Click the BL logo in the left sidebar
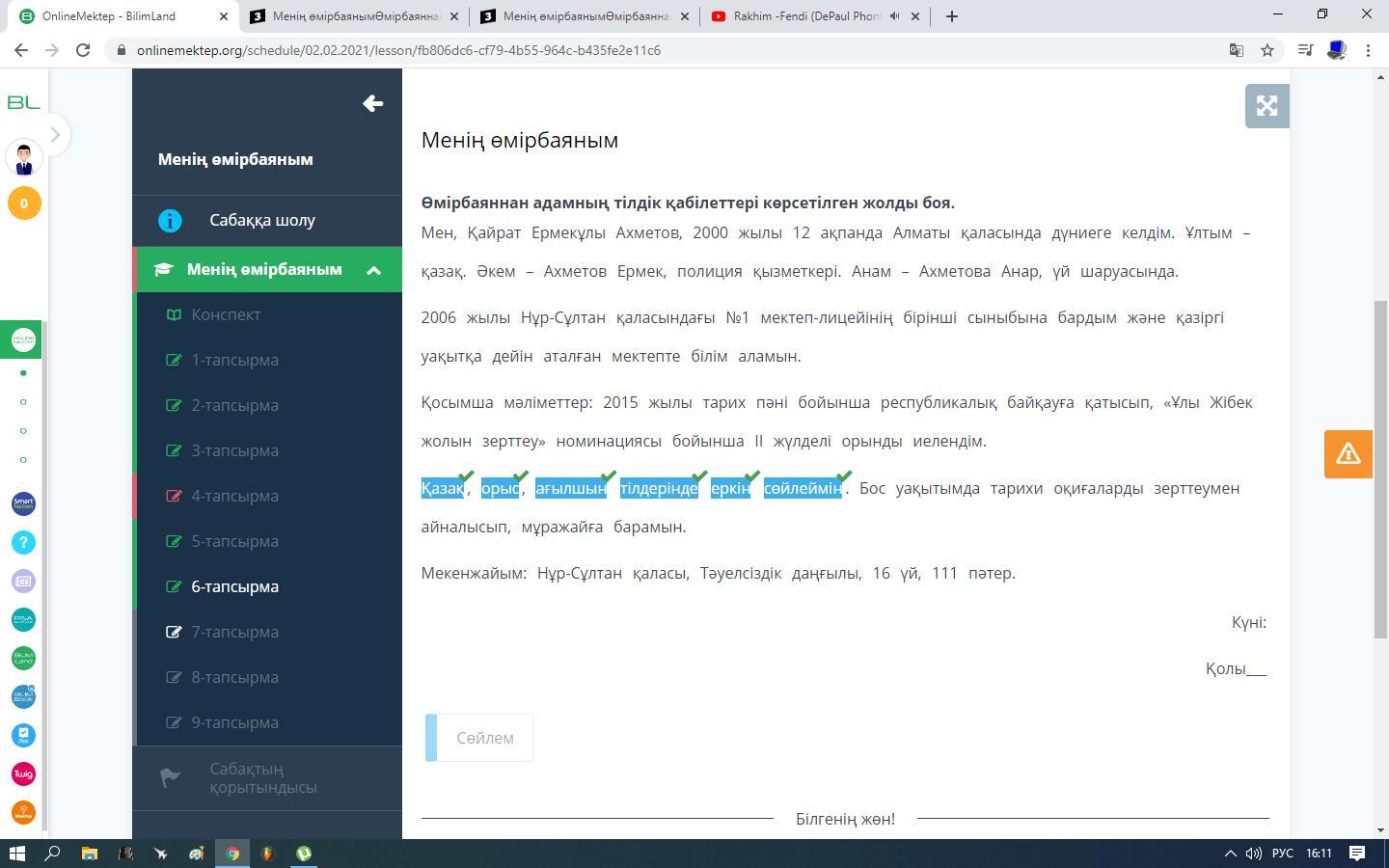Image resolution: width=1389 pixels, height=868 pixels. point(23,102)
